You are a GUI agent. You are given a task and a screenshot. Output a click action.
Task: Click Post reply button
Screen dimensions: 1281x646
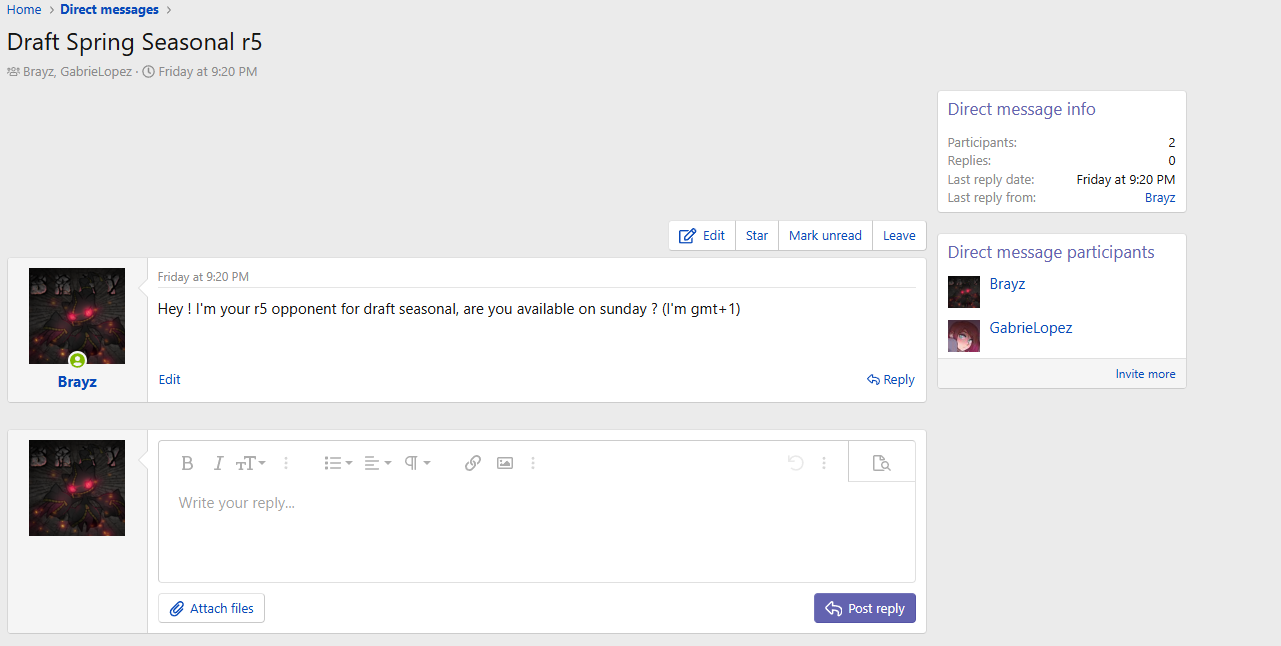(865, 608)
